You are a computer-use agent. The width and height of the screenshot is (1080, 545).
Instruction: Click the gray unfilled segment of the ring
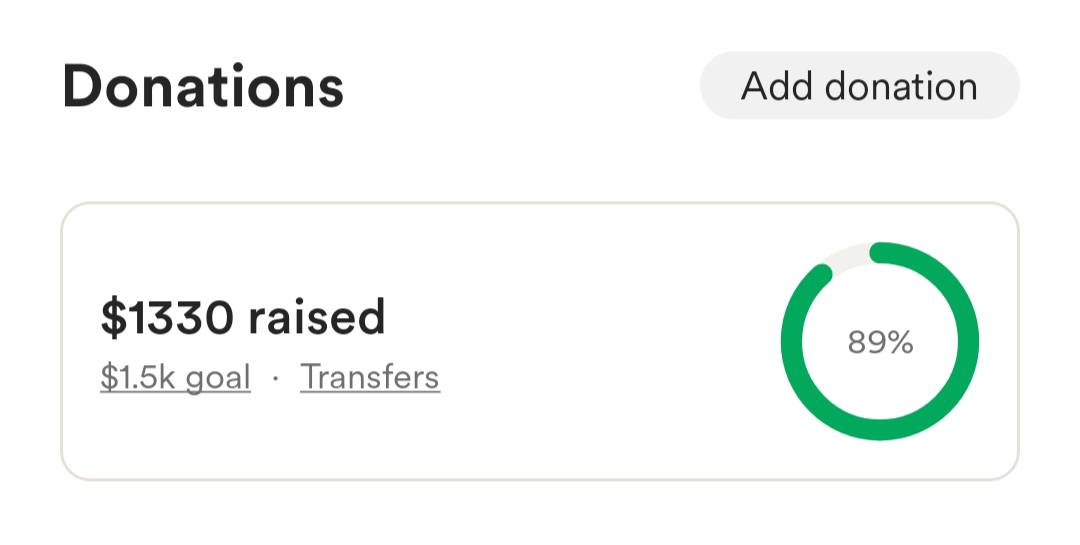point(848,256)
